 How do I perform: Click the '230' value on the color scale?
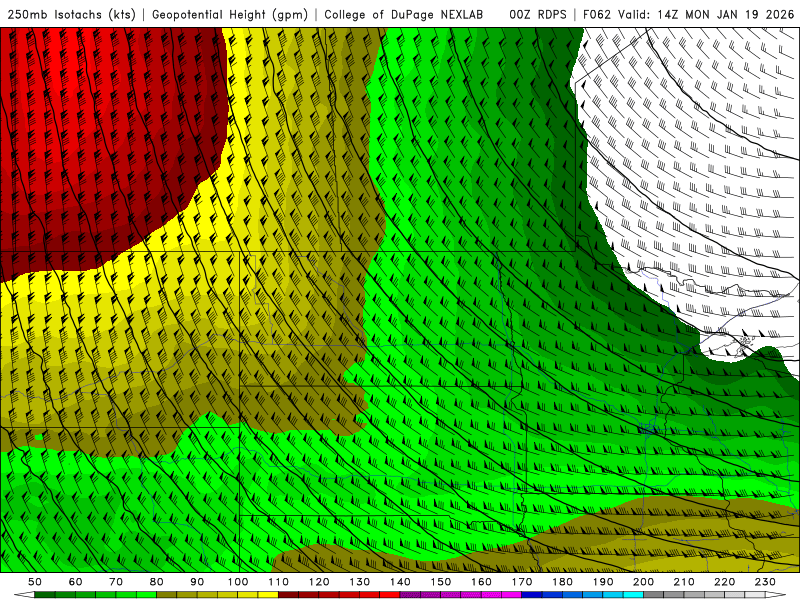[x=765, y=582]
